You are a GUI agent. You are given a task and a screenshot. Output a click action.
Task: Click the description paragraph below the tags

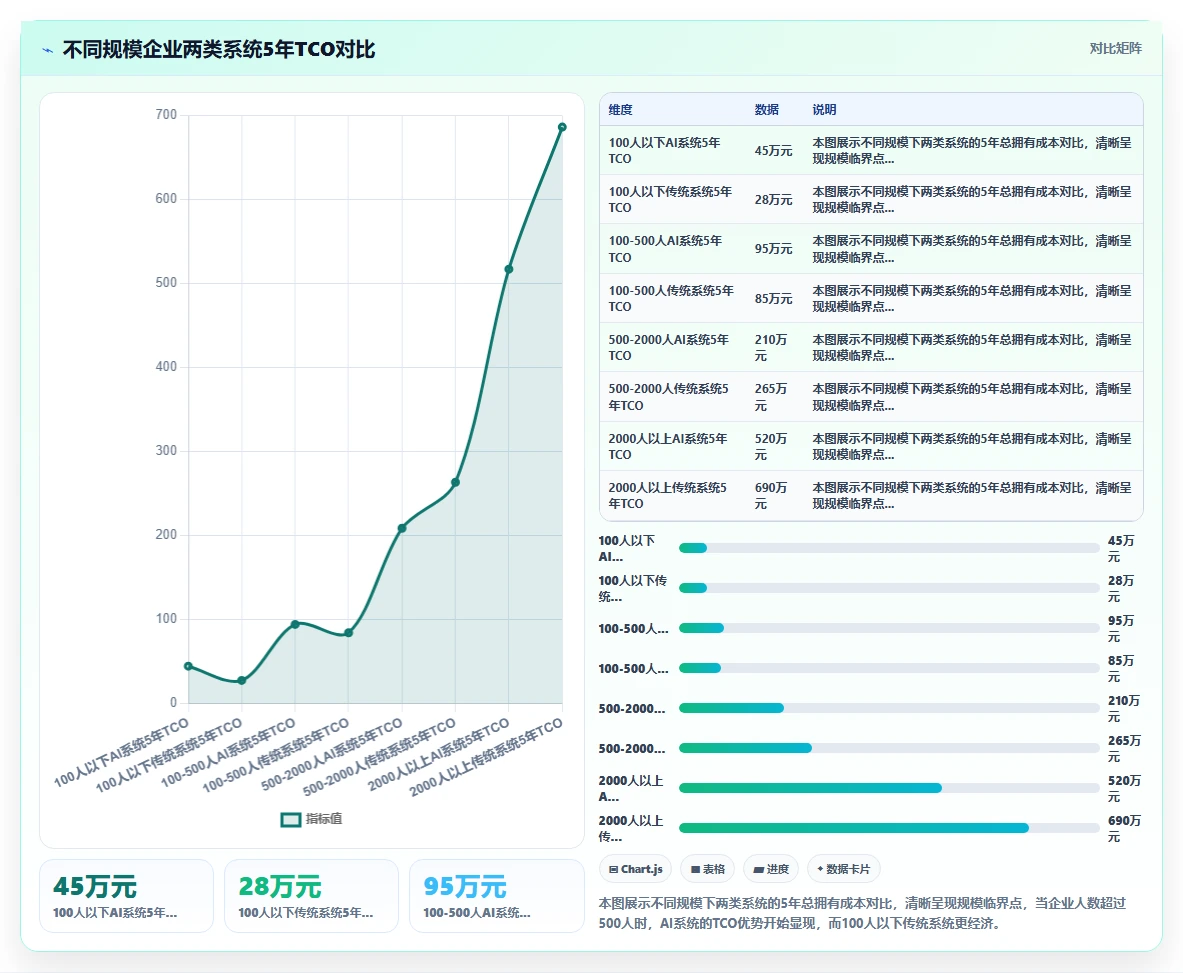click(862, 913)
